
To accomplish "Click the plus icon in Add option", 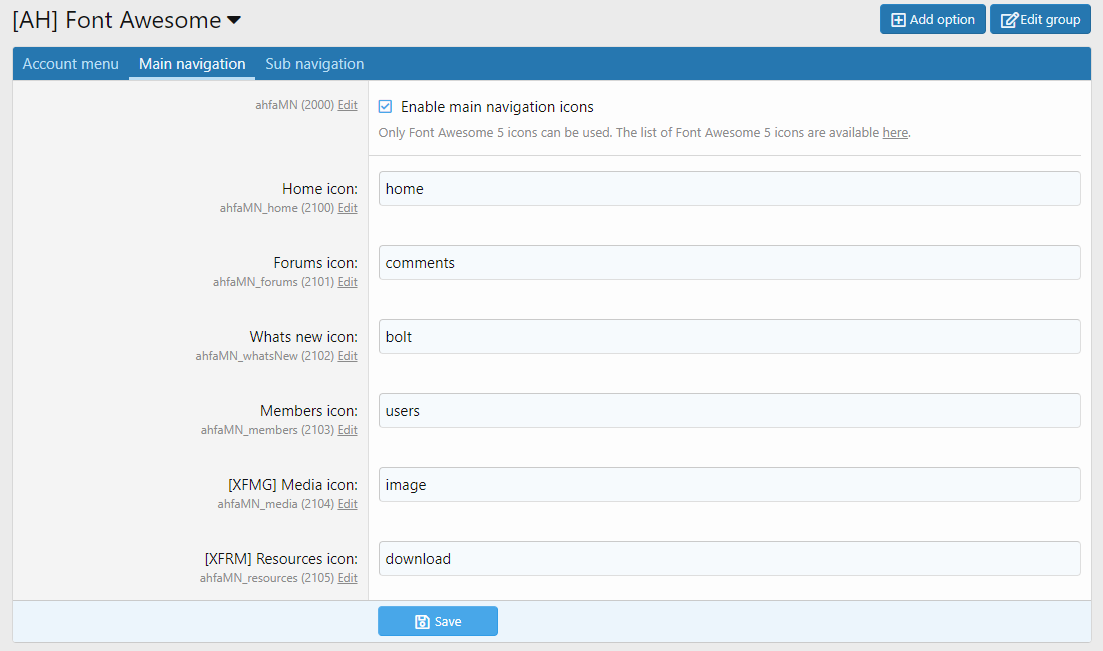I will 898,20.
